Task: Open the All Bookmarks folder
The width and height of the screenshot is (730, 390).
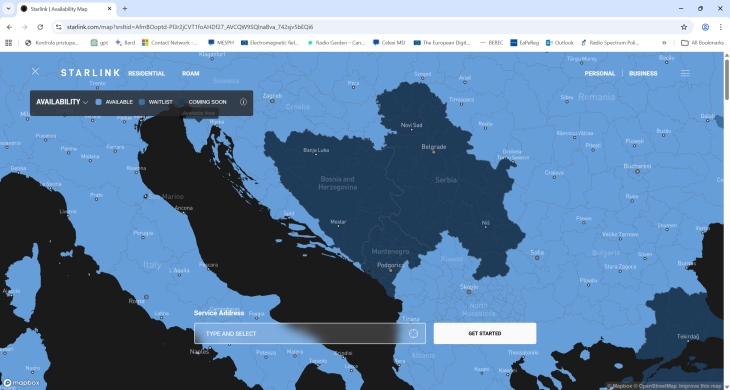Action: click(703, 42)
